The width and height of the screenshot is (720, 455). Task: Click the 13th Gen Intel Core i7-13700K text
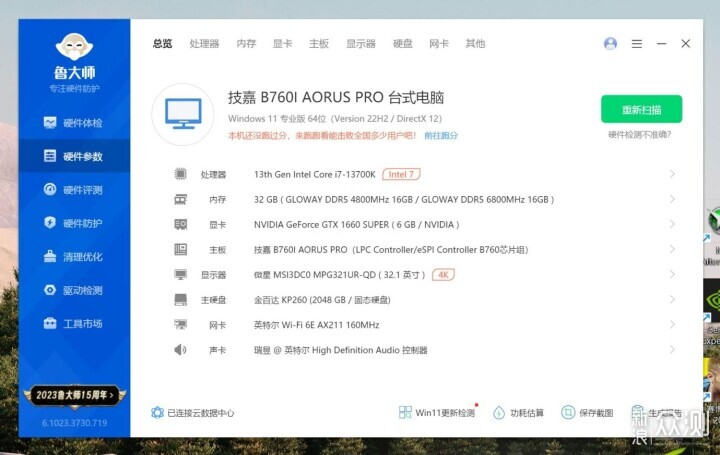[315, 174]
